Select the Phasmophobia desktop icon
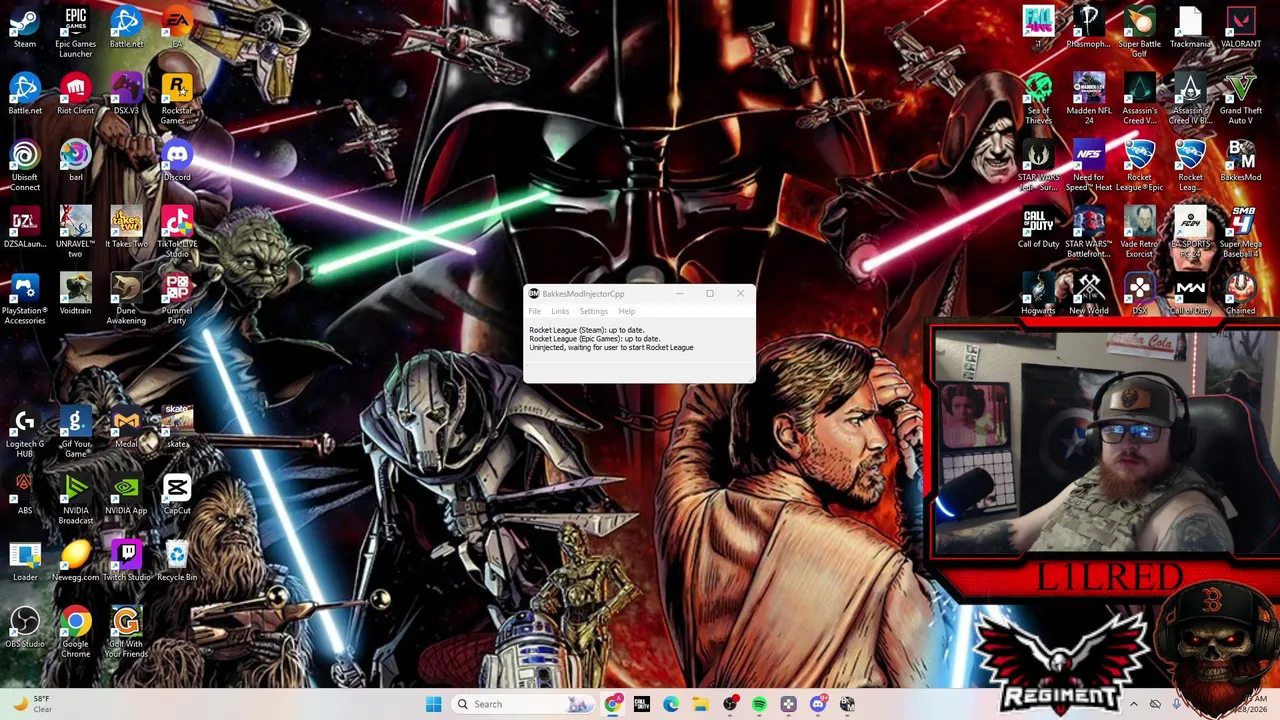 point(1088,28)
